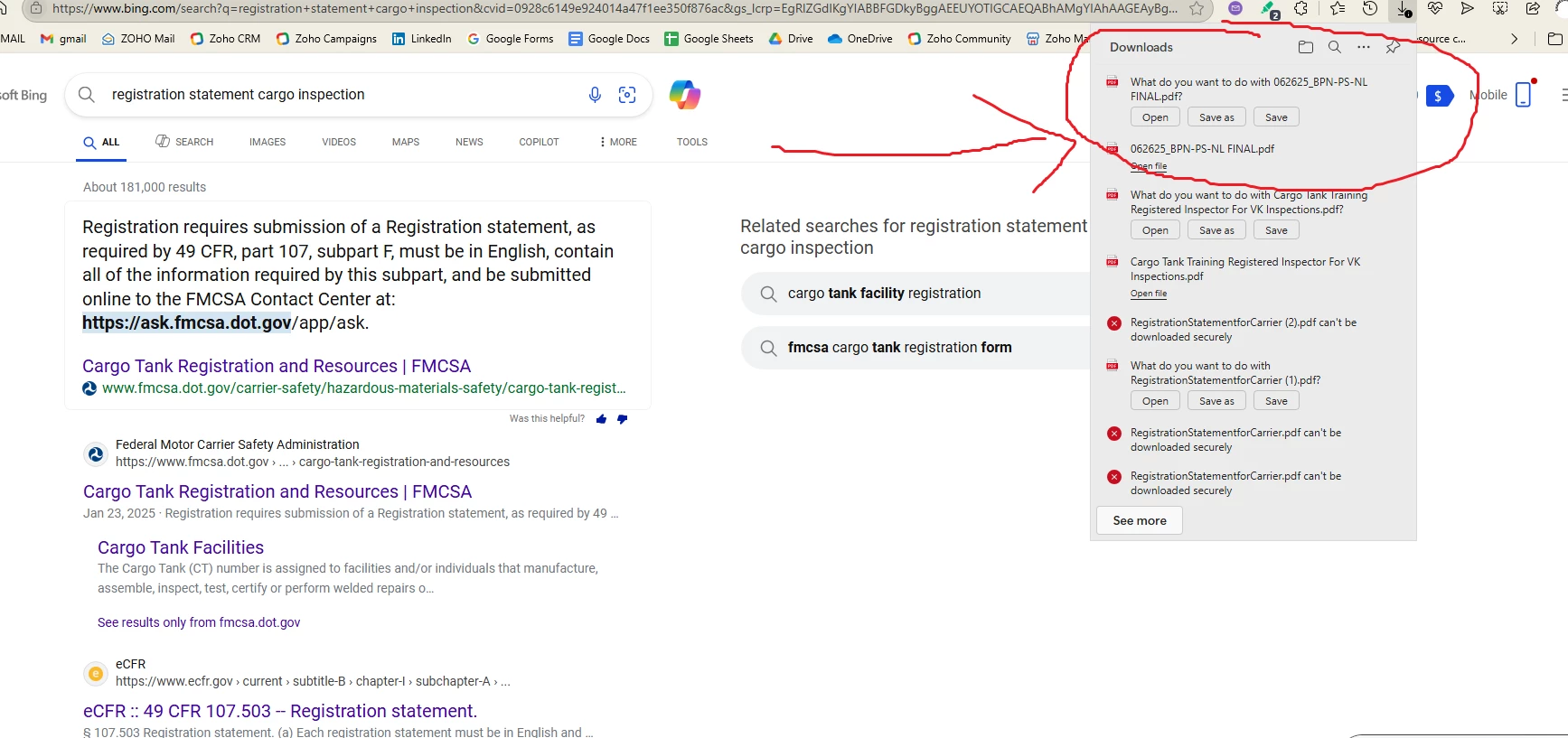The image size is (1568, 738).
Task: Open visual search camera icon
Action: click(x=627, y=95)
